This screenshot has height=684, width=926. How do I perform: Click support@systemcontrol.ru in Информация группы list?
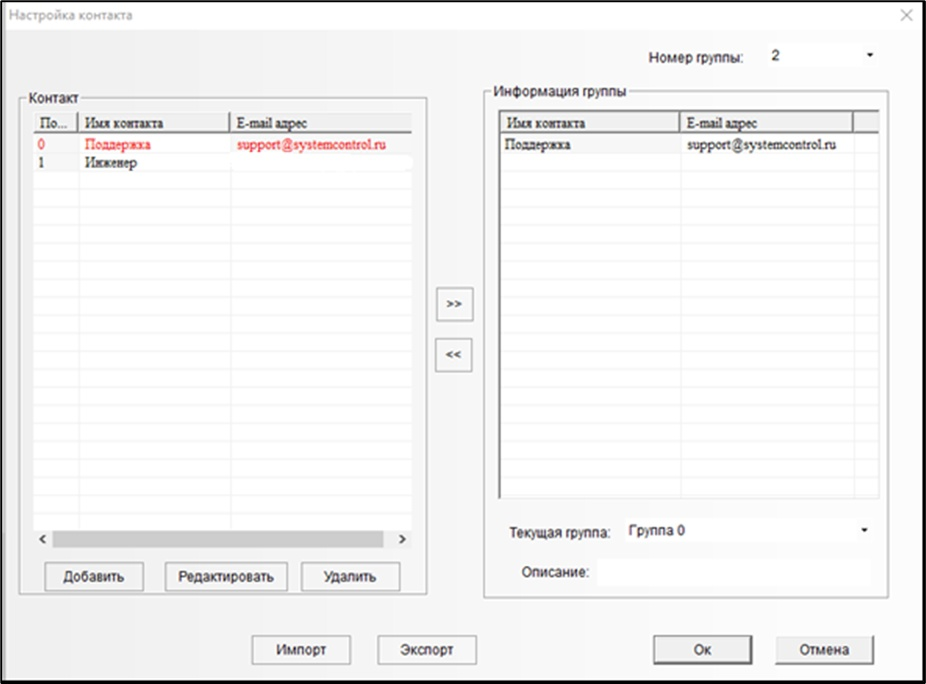[761, 145]
